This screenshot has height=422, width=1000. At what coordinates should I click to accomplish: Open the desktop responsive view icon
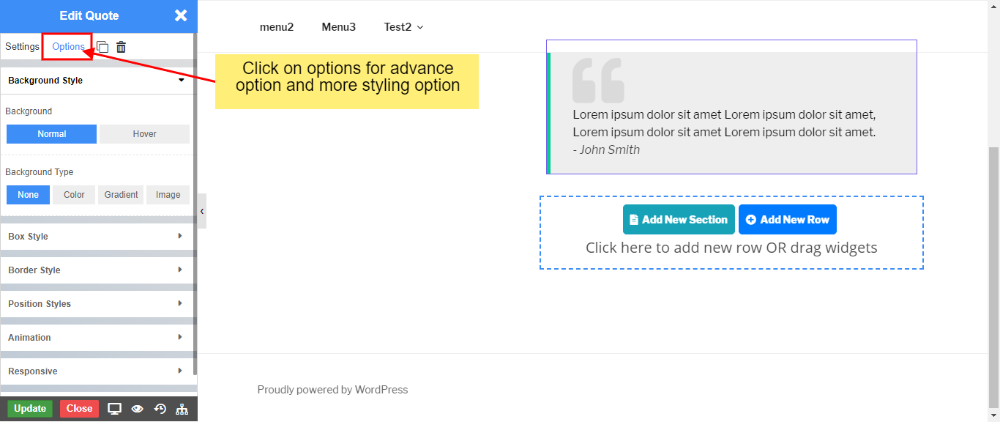click(x=114, y=408)
